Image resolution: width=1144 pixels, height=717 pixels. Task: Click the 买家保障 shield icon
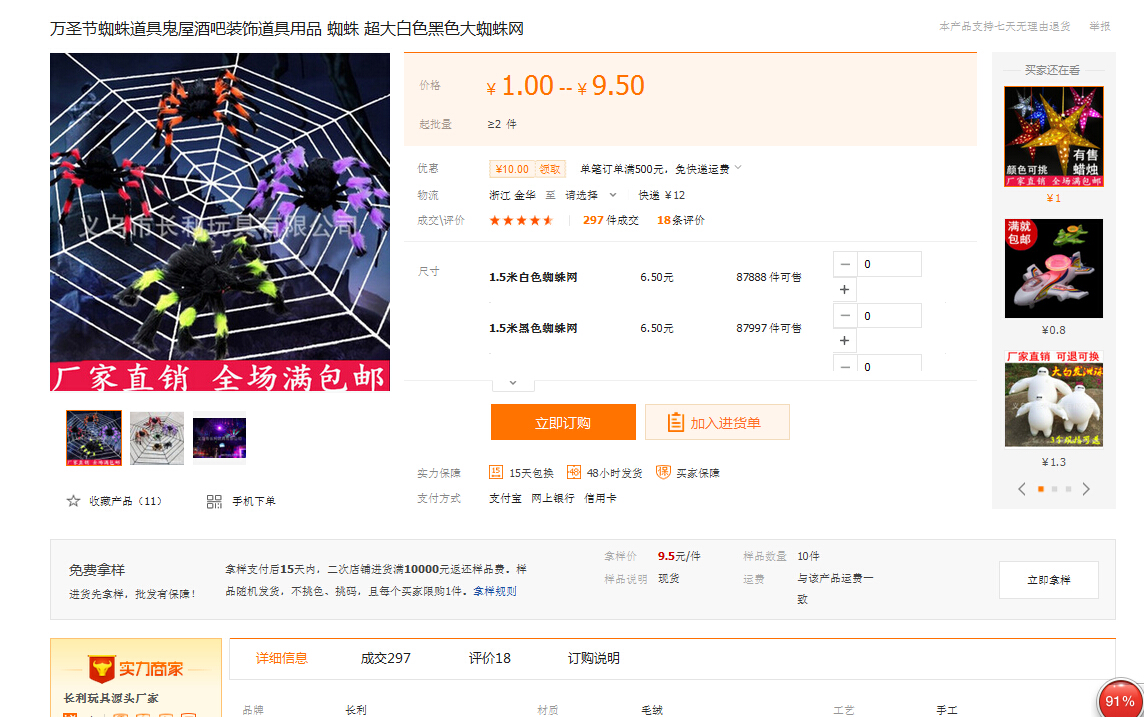(663, 472)
